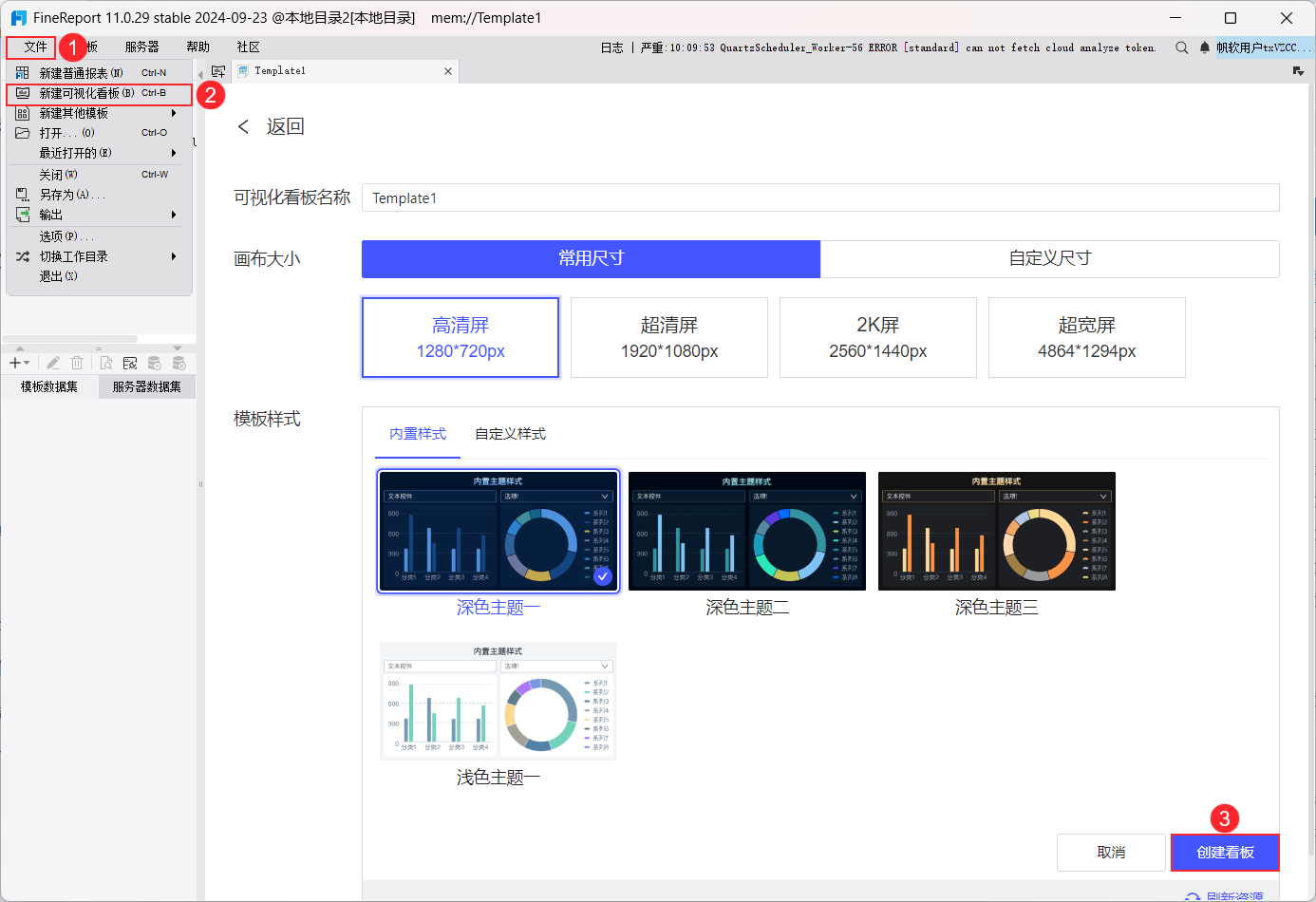1316x902 pixels.
Task: Open the 服务器 menu
Action: [x=141, y=47]
